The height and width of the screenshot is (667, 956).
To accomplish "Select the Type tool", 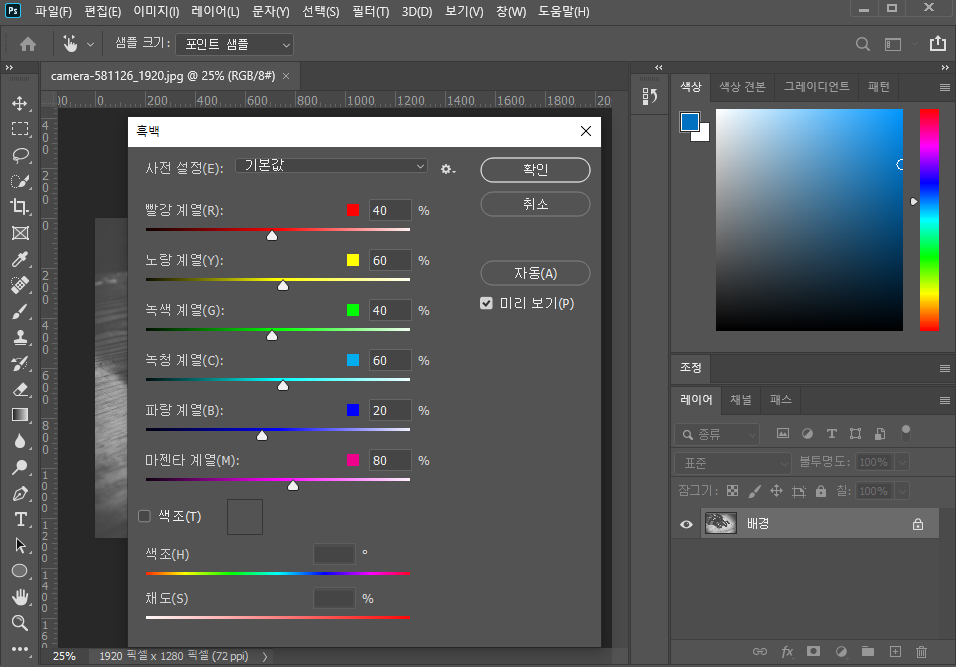I will (x=20, y=519).
